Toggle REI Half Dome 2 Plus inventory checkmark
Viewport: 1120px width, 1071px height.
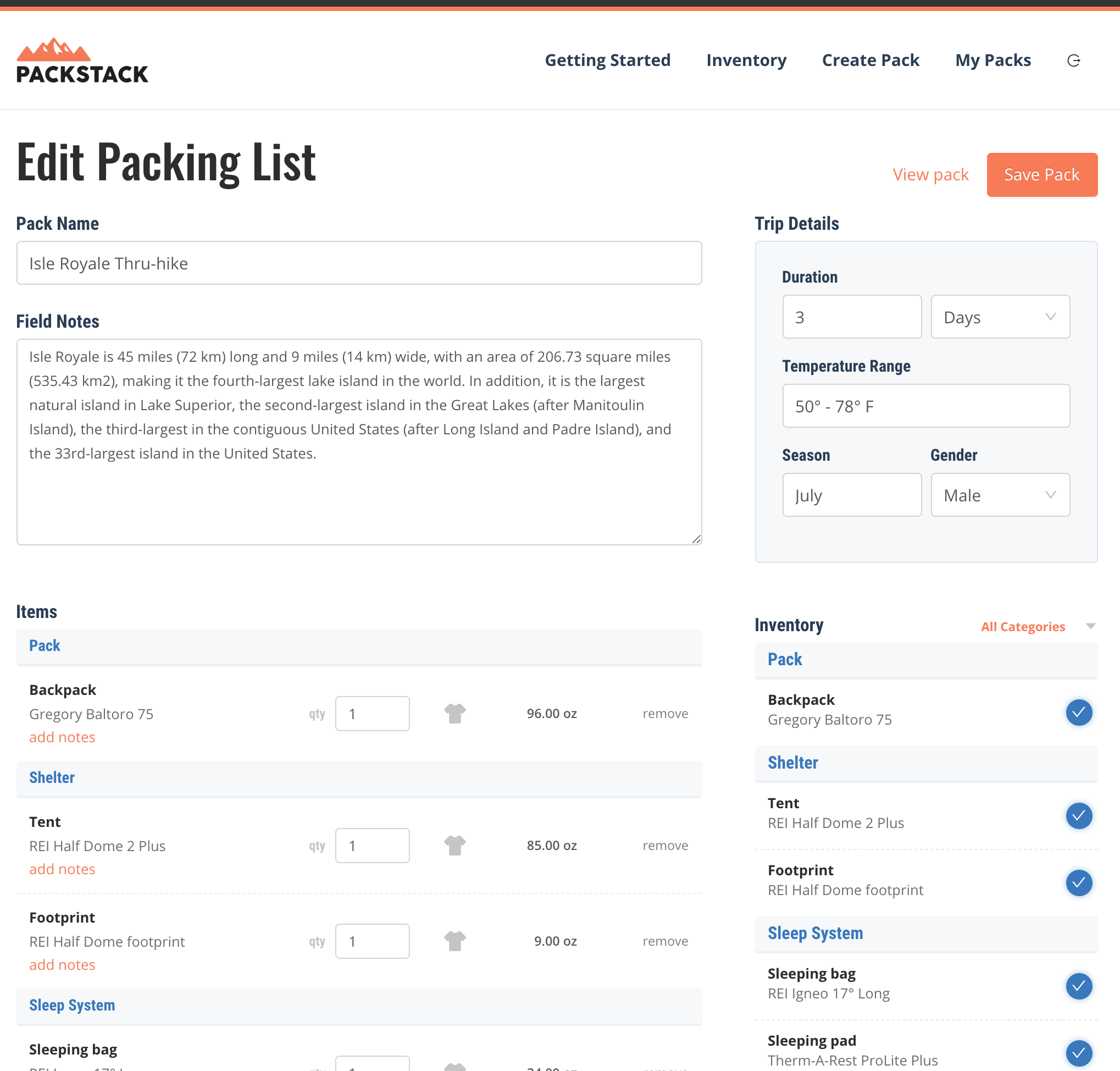coord(1078,816)
